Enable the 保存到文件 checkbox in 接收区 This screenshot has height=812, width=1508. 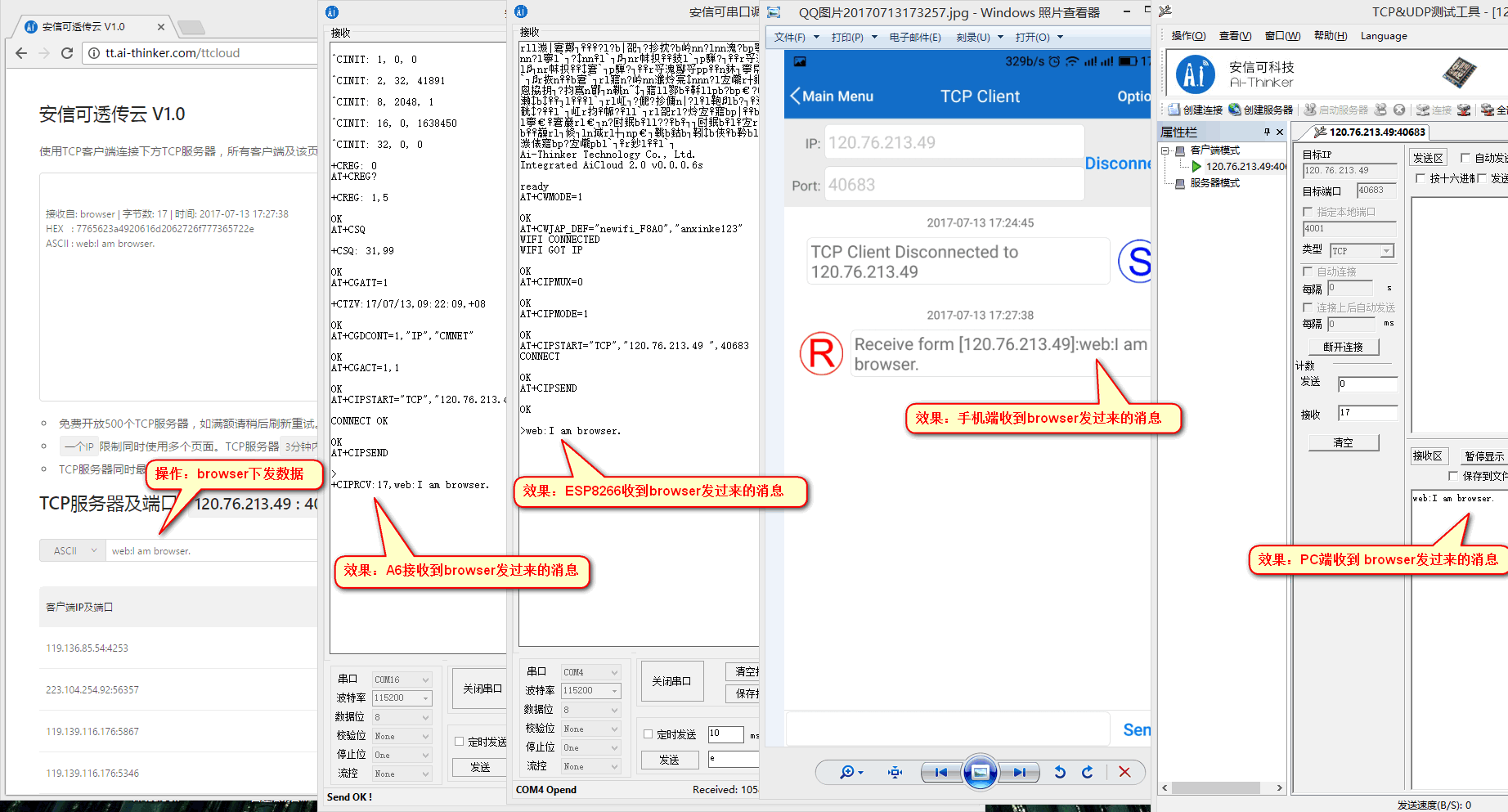(1453, 476)
